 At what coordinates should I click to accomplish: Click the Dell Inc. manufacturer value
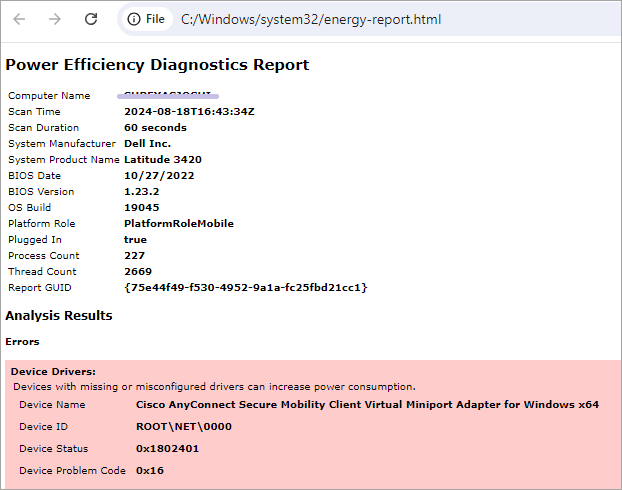147,144
